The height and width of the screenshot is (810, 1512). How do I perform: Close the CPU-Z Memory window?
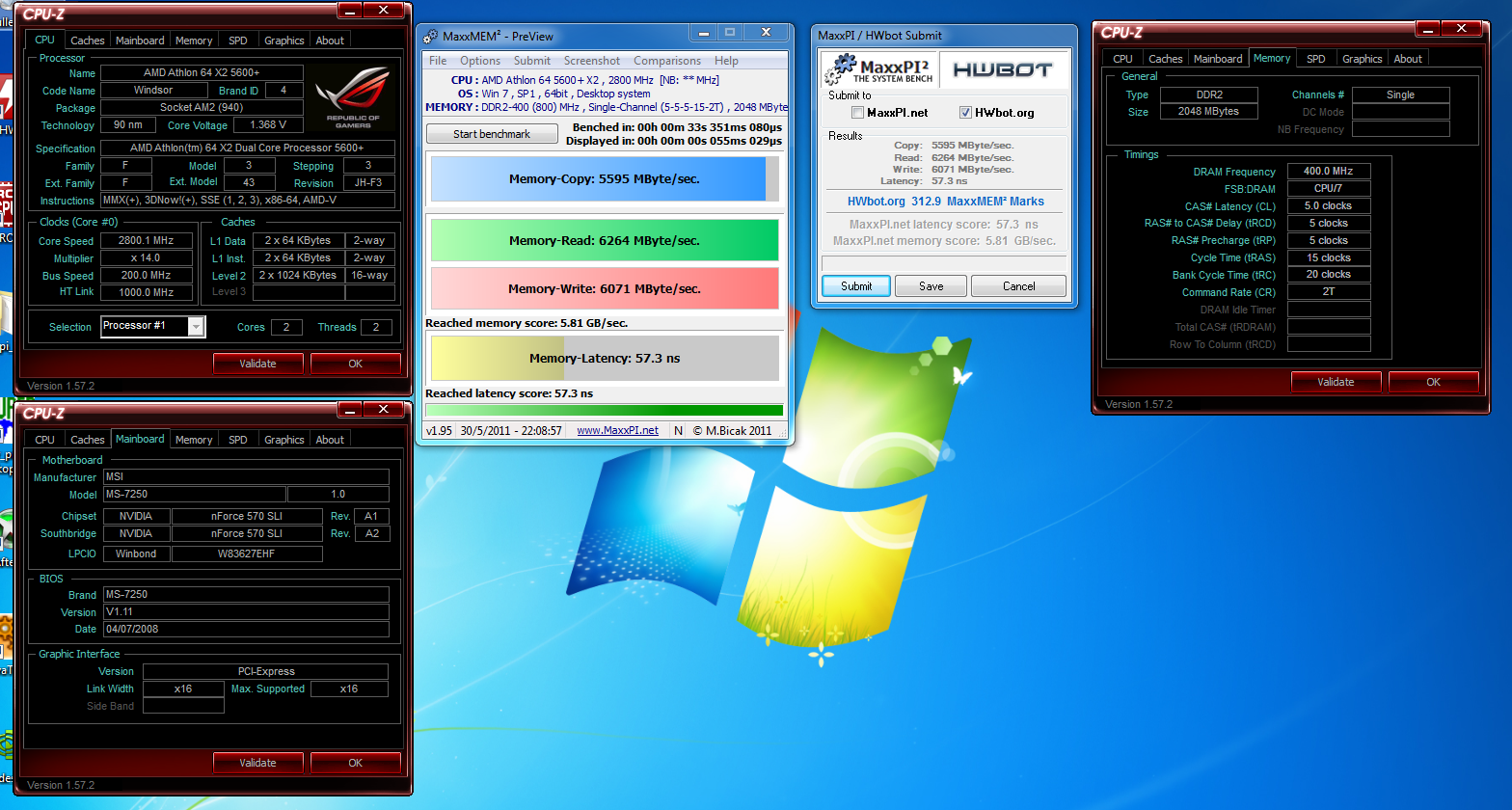(1462, 29)
